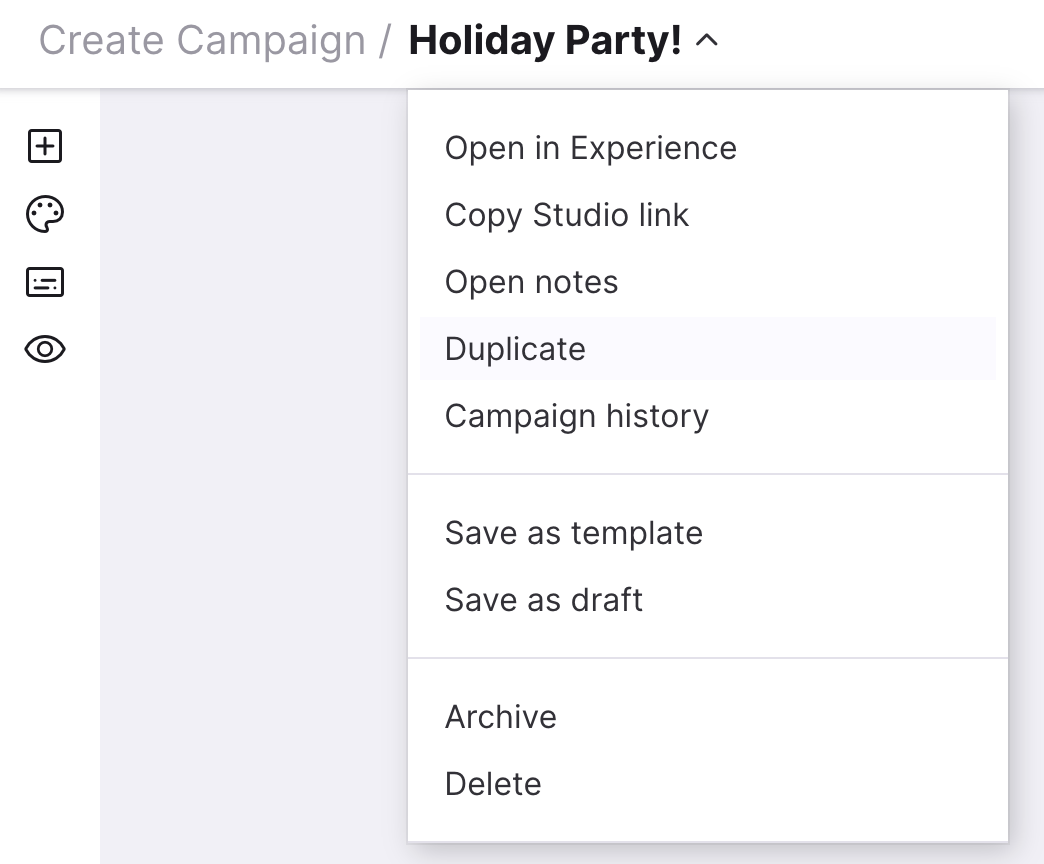Go back to Create Campaign breadcrumb
Screen dimensions: 1044x864
click(202, 41)
